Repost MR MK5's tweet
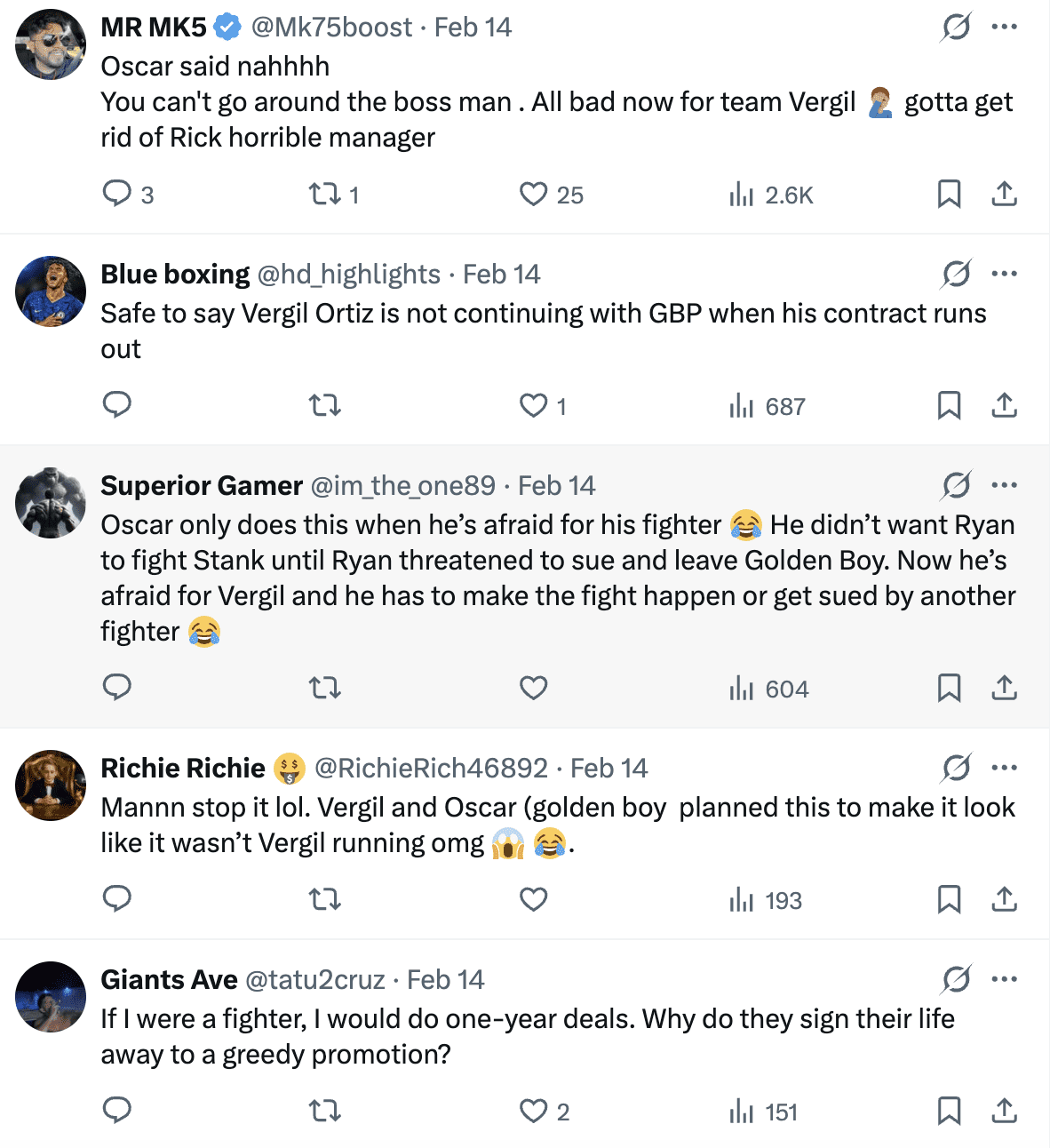 [325, 194]
